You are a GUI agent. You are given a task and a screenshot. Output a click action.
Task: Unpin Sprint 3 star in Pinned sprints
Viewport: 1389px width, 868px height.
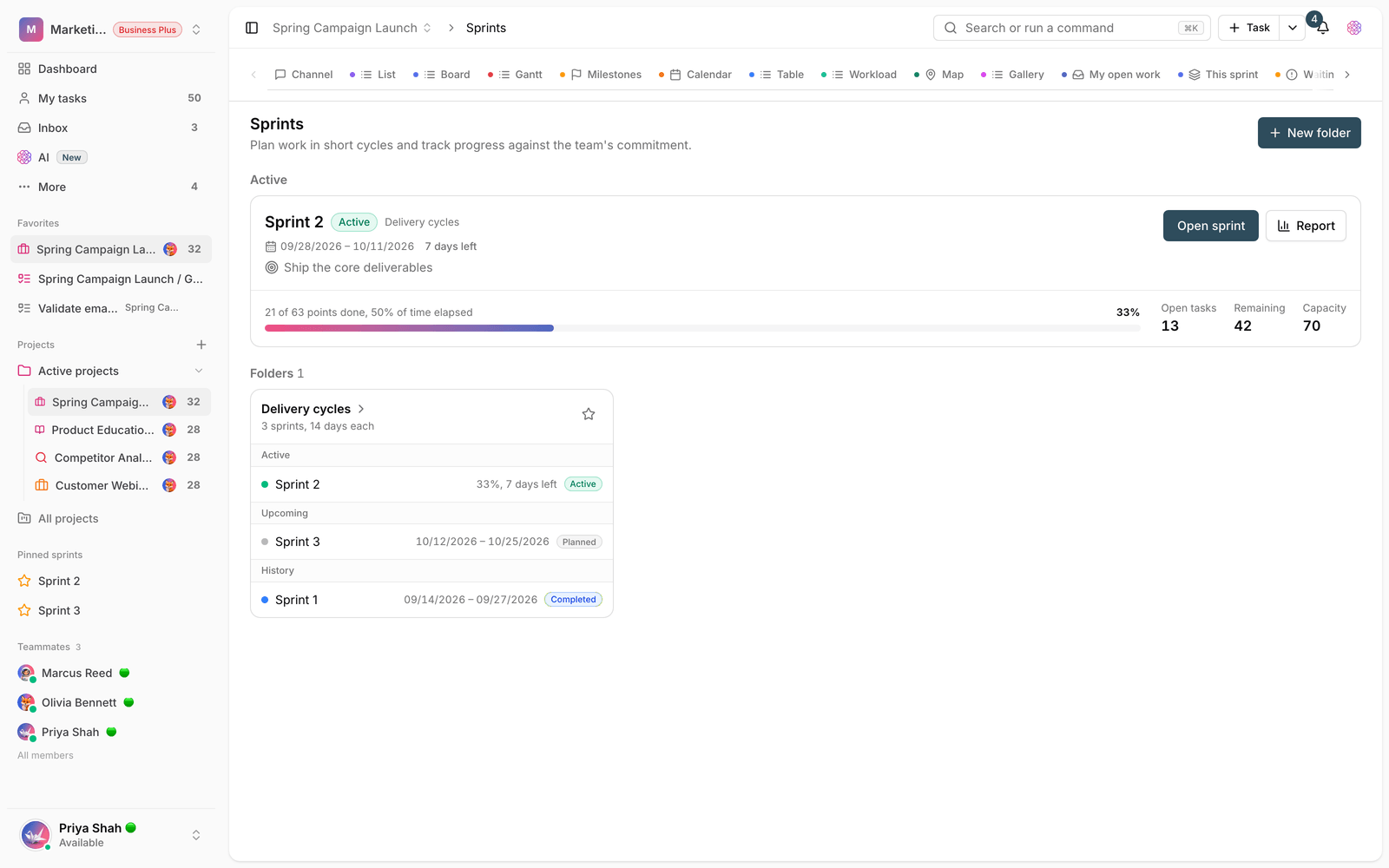pos(24,610)
